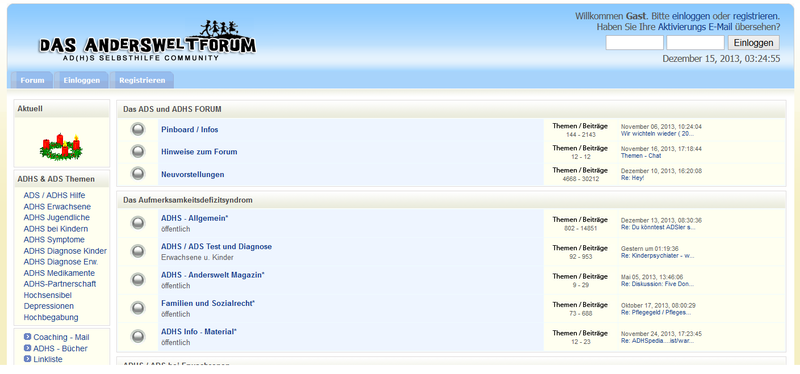Click sidebar link ADHS Symptome
Screen dimensions: 800x374
pos(54,240)
